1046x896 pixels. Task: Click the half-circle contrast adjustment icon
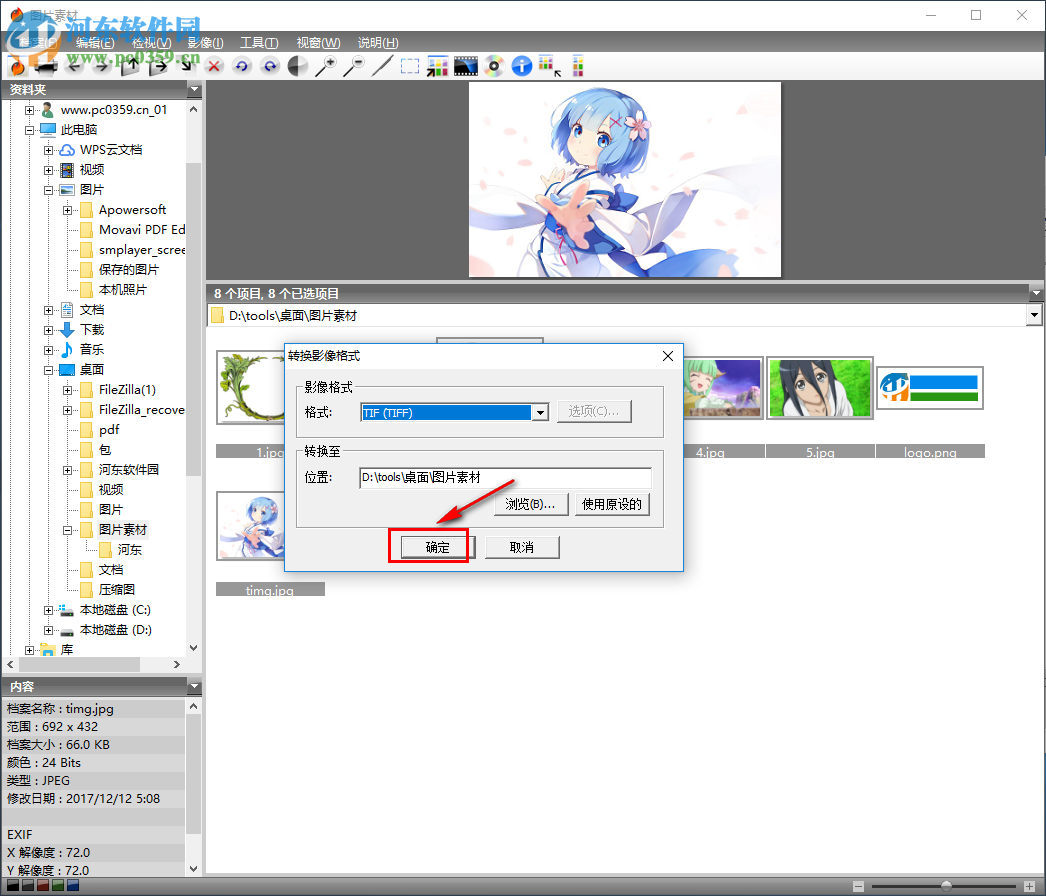[x=298, y=66]
